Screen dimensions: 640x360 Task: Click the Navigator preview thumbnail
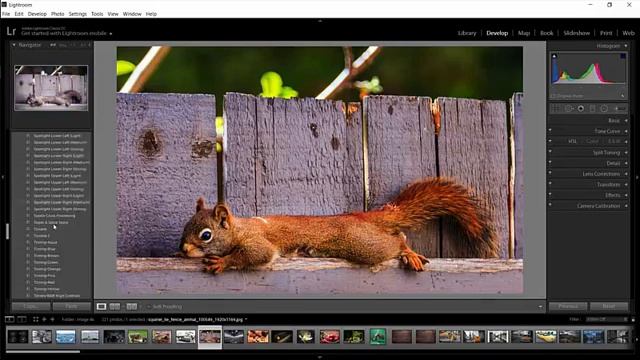pyautogui.click(x=51, y=88)
